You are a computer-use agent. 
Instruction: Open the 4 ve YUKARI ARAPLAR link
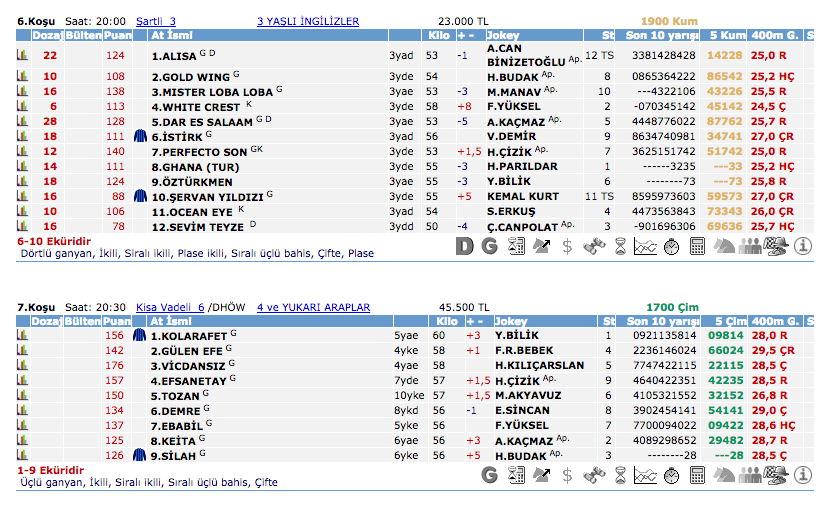tap(313, 307)
